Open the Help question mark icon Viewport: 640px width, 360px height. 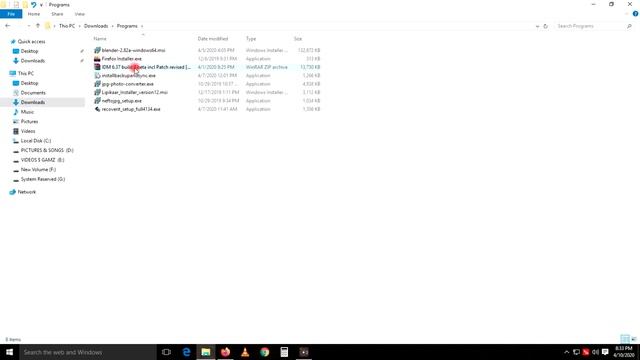[635, 14]
